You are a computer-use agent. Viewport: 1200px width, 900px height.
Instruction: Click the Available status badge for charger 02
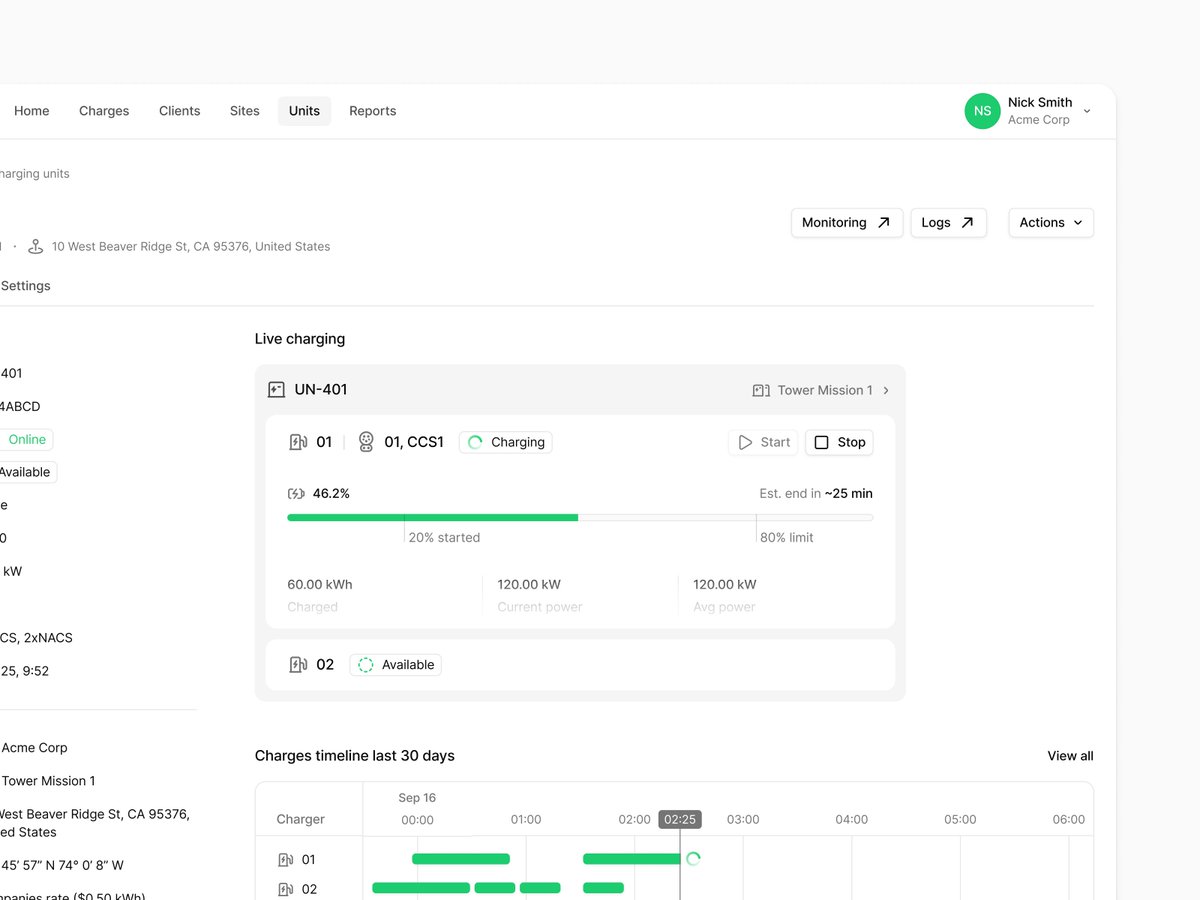[x=395, y=665]
